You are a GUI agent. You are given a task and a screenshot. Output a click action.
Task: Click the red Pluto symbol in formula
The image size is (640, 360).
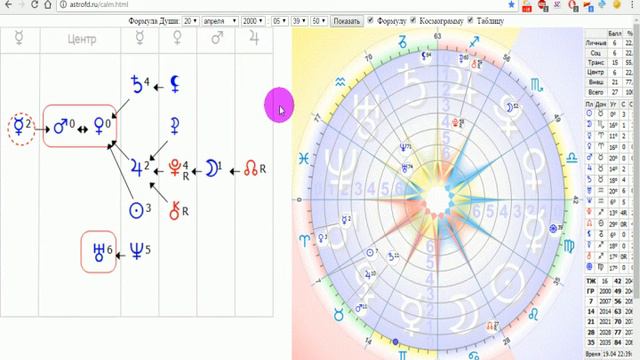tap(175, 167)
